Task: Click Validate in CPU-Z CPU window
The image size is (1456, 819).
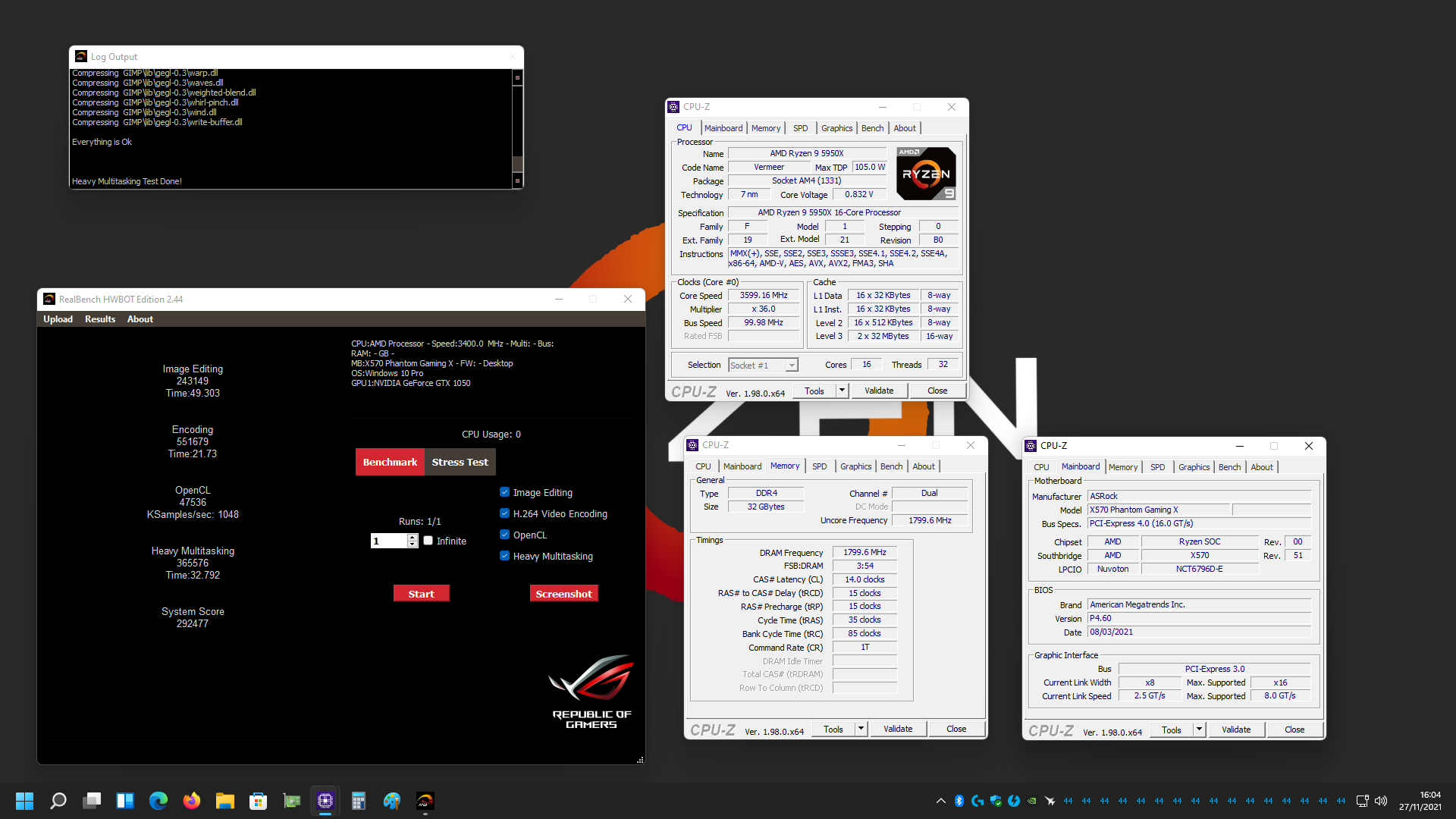Action: 879,391
